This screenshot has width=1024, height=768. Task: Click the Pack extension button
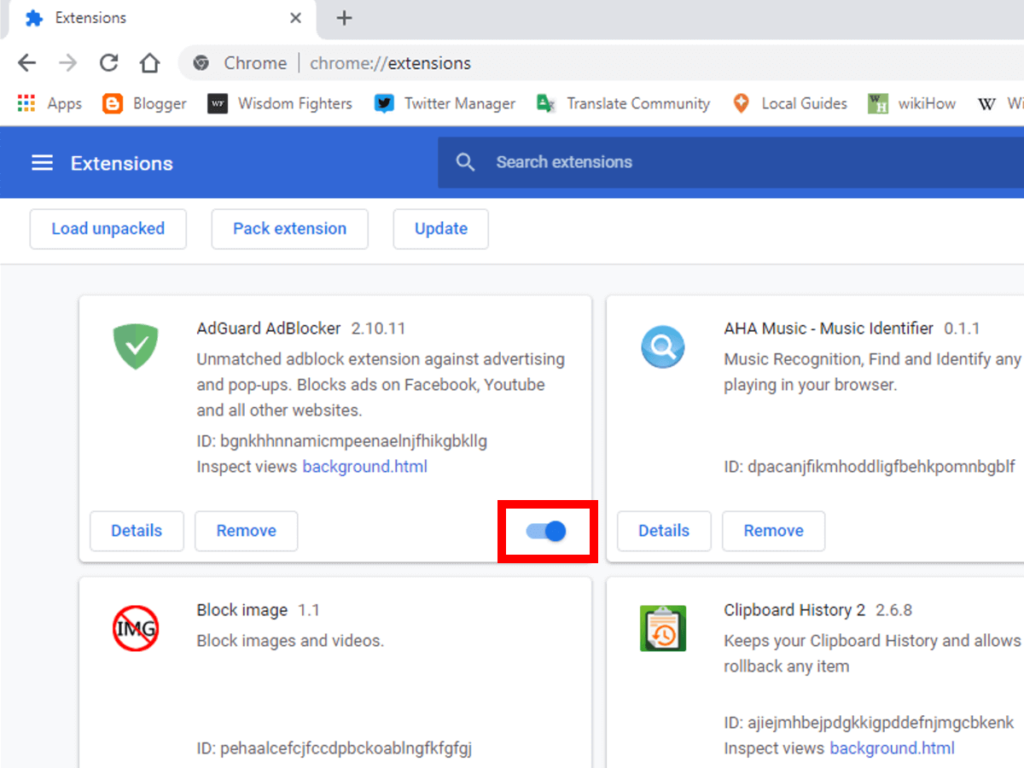tap(289, 229)
